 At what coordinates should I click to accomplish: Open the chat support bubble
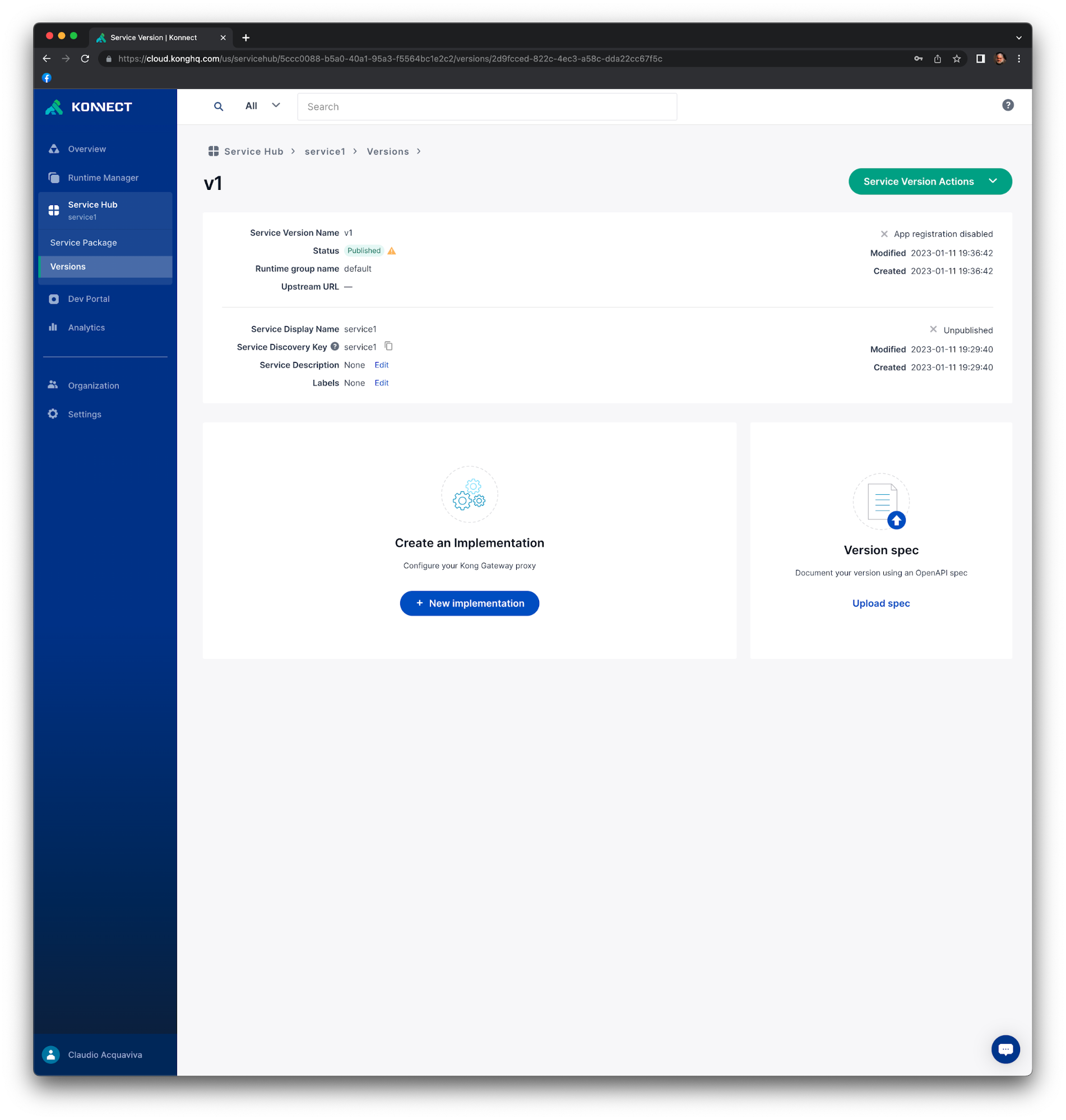click(x=1005, y=1049)
